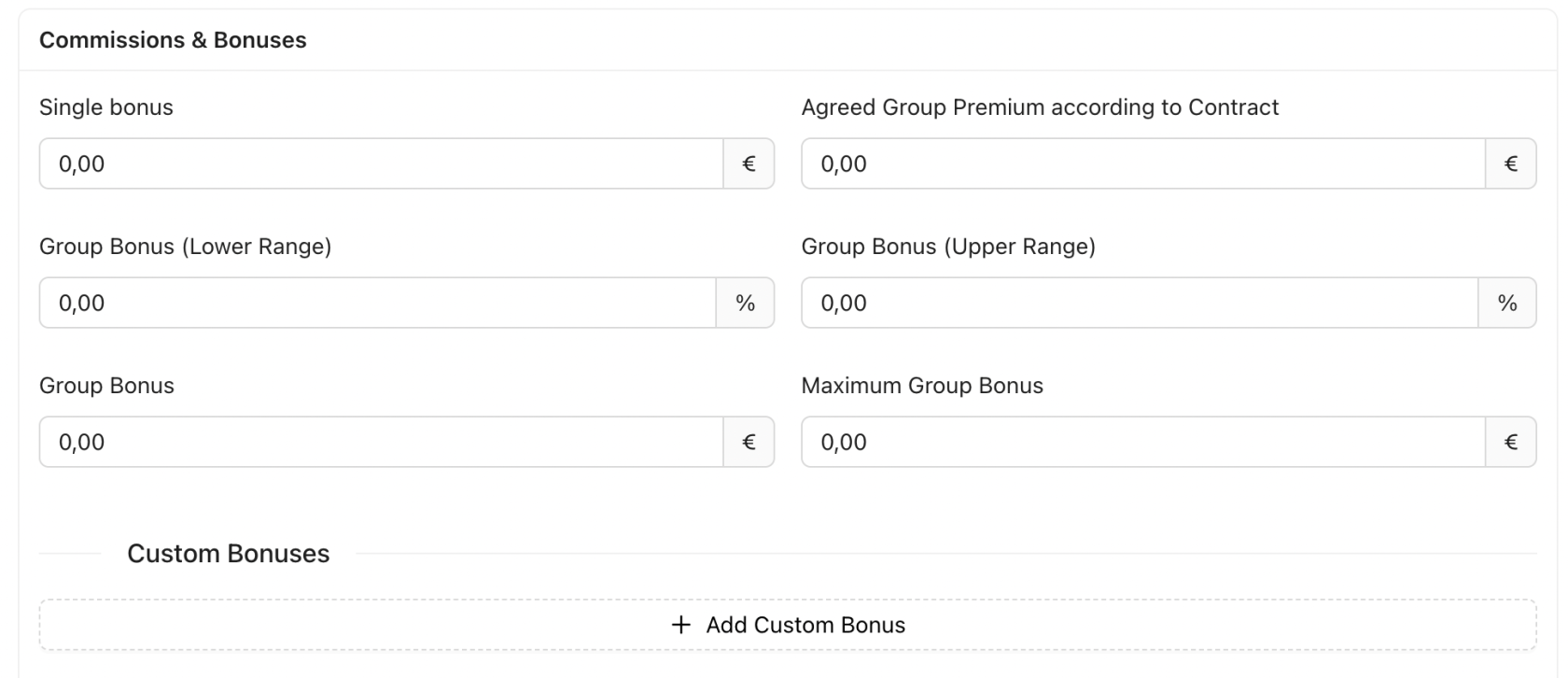Click the Agreed Group Premium according to Contract label

click(1040, 107)
